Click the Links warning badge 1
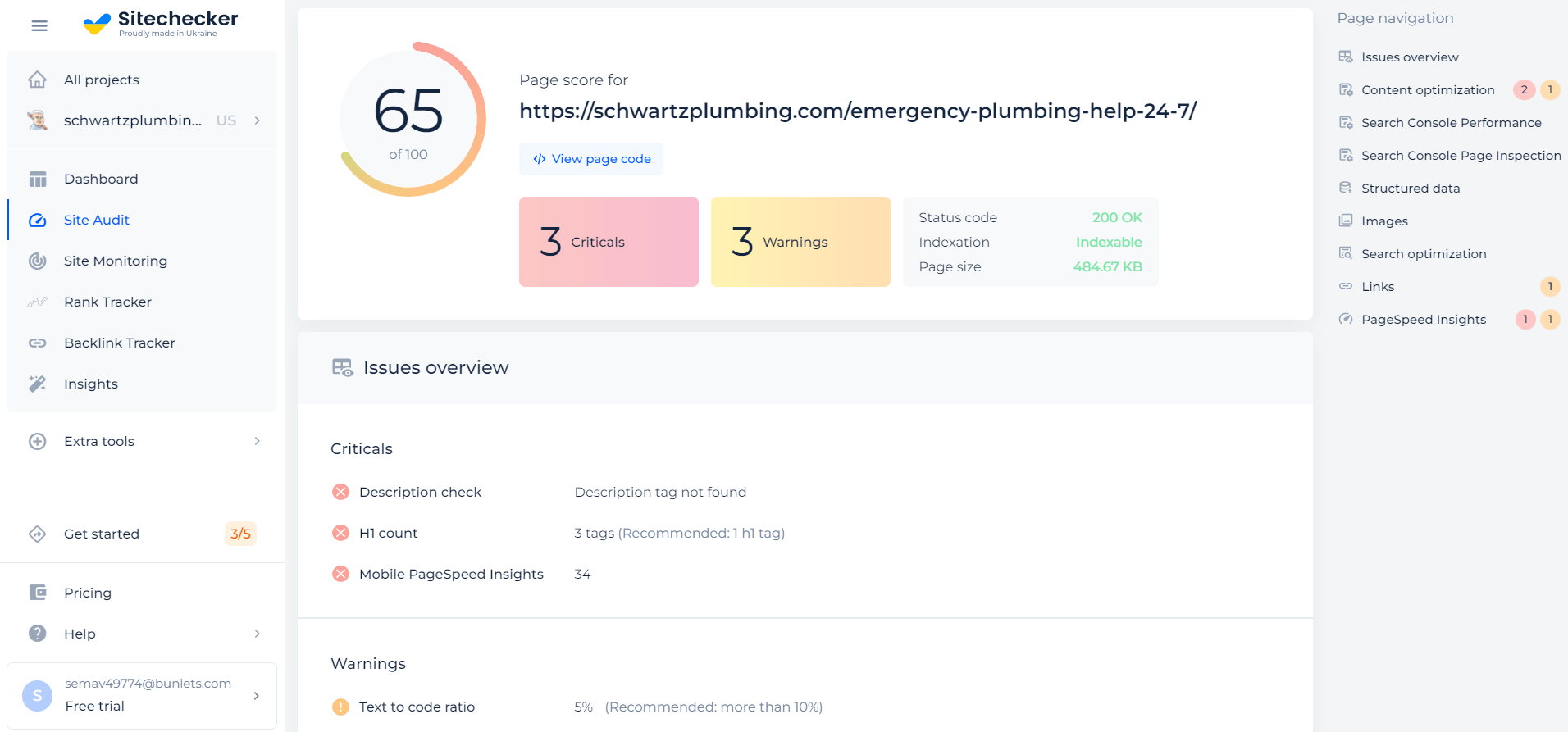 1550,287
